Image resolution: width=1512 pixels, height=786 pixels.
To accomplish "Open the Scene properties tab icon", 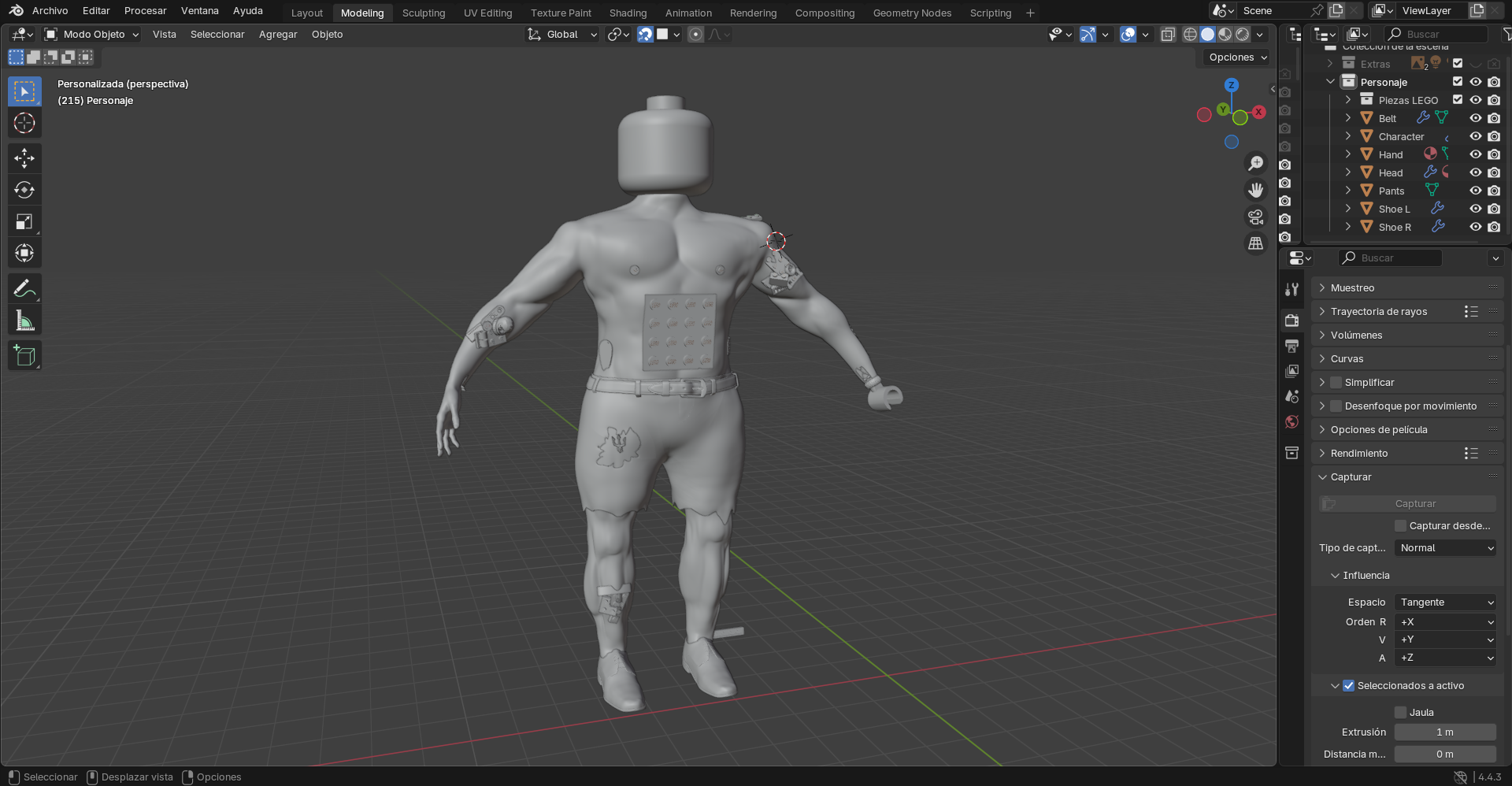I will [x=1291, y=396].
